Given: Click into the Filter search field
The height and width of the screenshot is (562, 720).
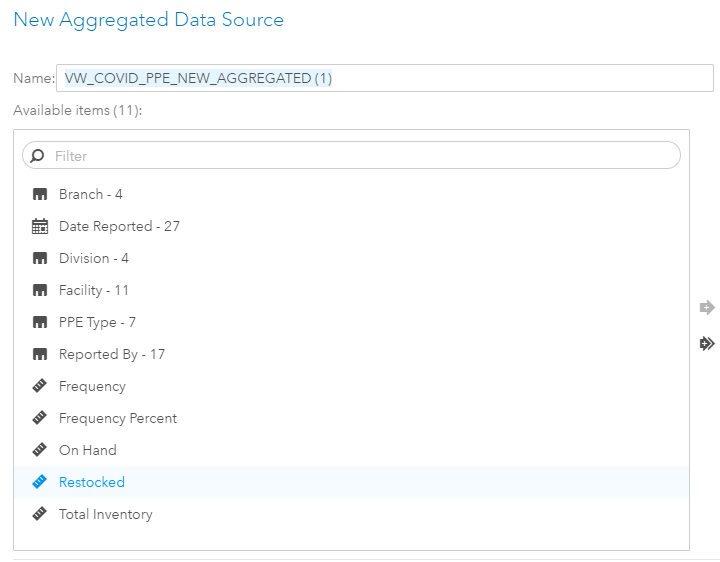Looking at the screenshot, I should [x=360, y=156].
